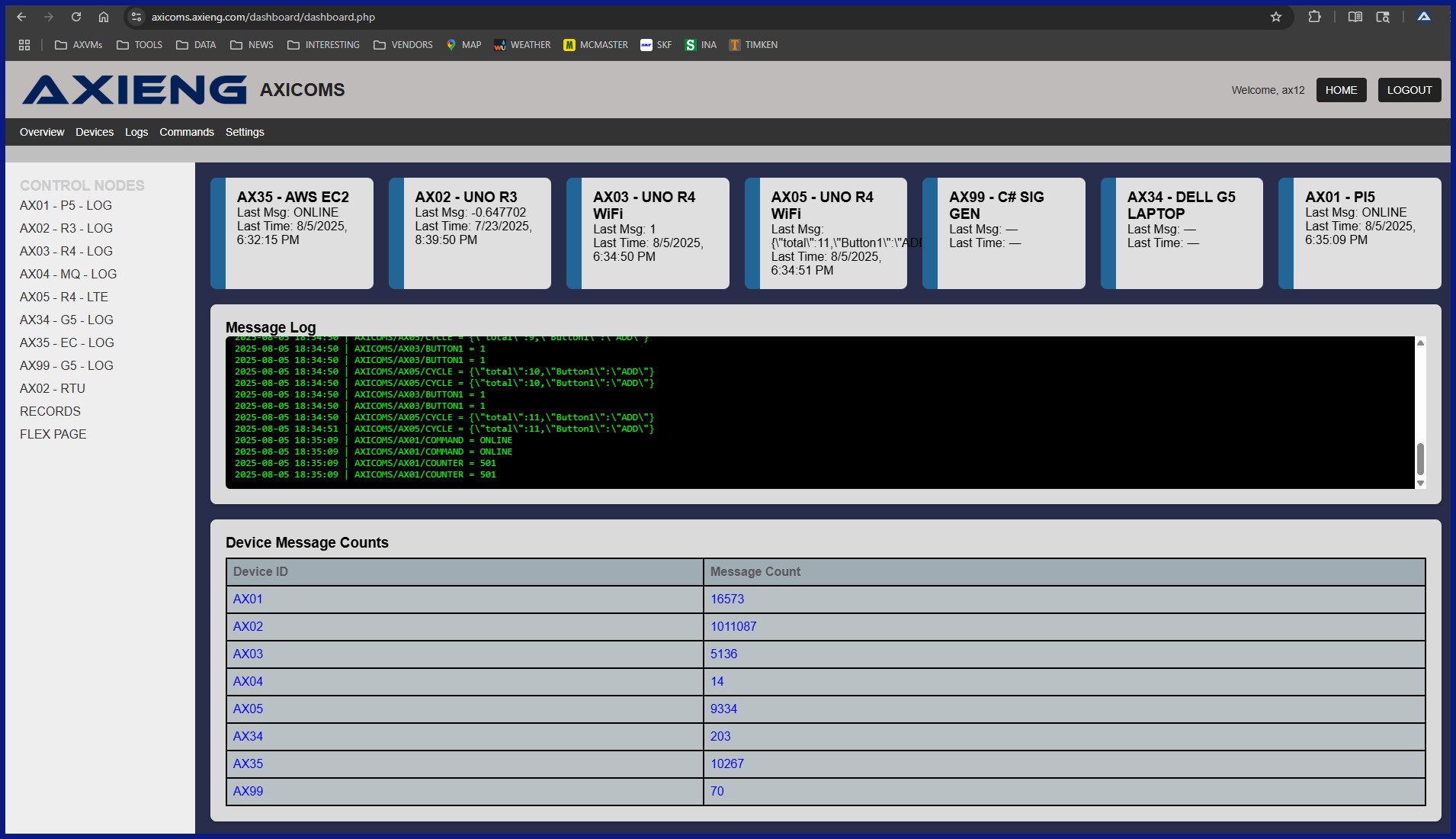Click the LOGOUT button
The image size is (1456, 839).
(1407, 89)
